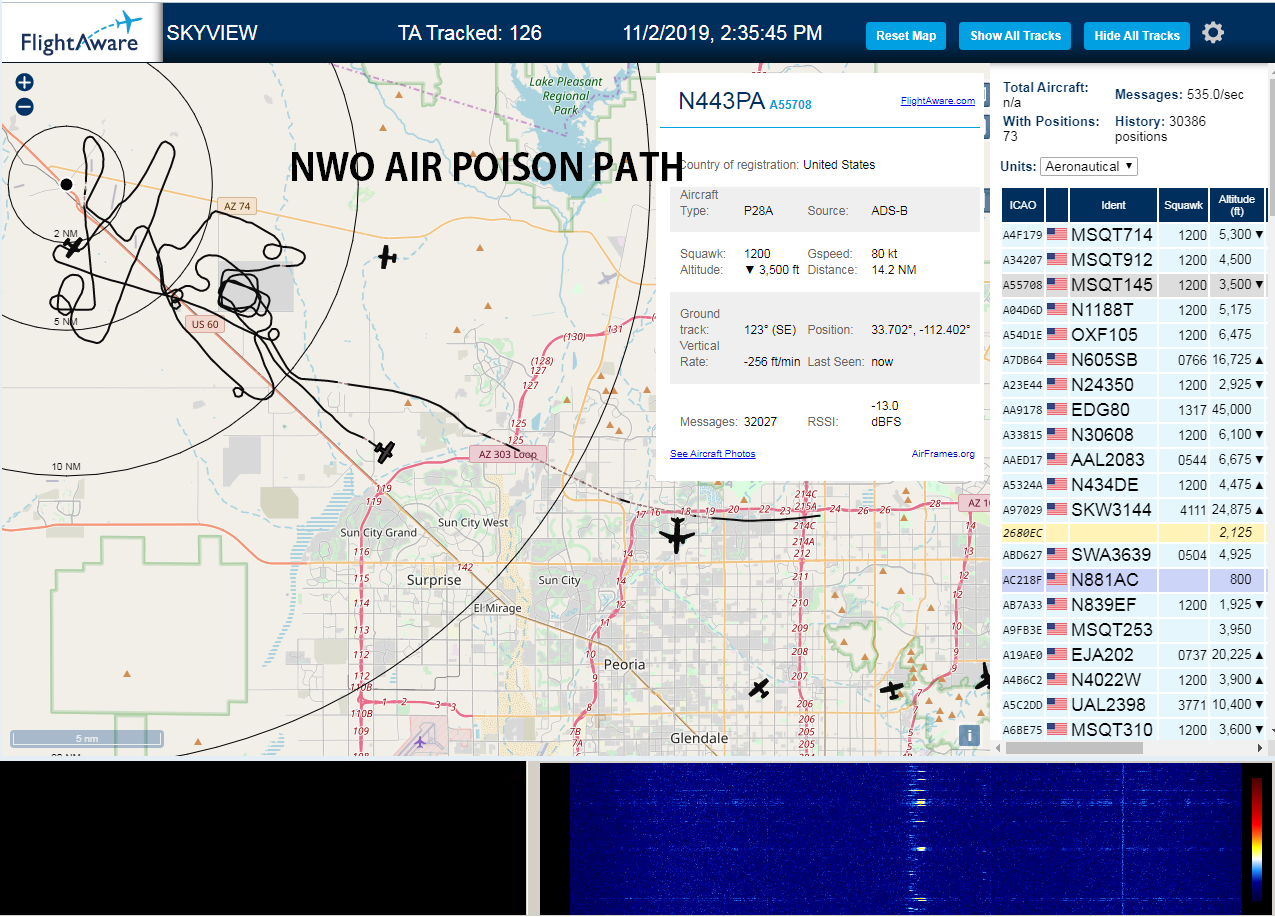Select the 2680EC row without ident

1134,533
